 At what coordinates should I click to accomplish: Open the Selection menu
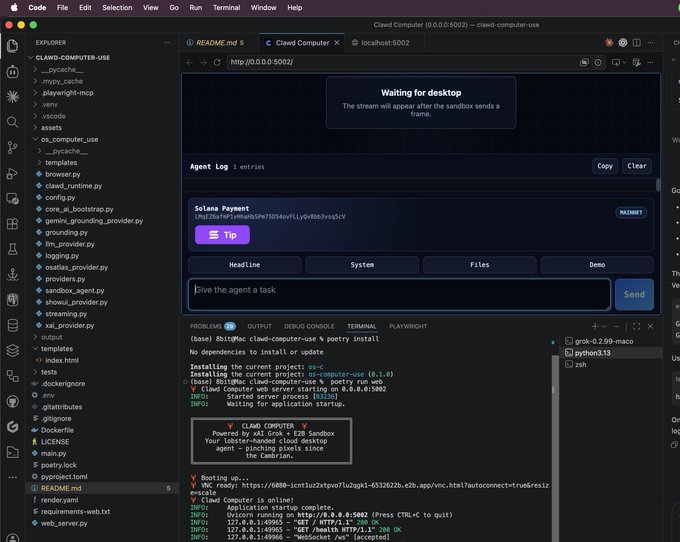coord(117,7)
